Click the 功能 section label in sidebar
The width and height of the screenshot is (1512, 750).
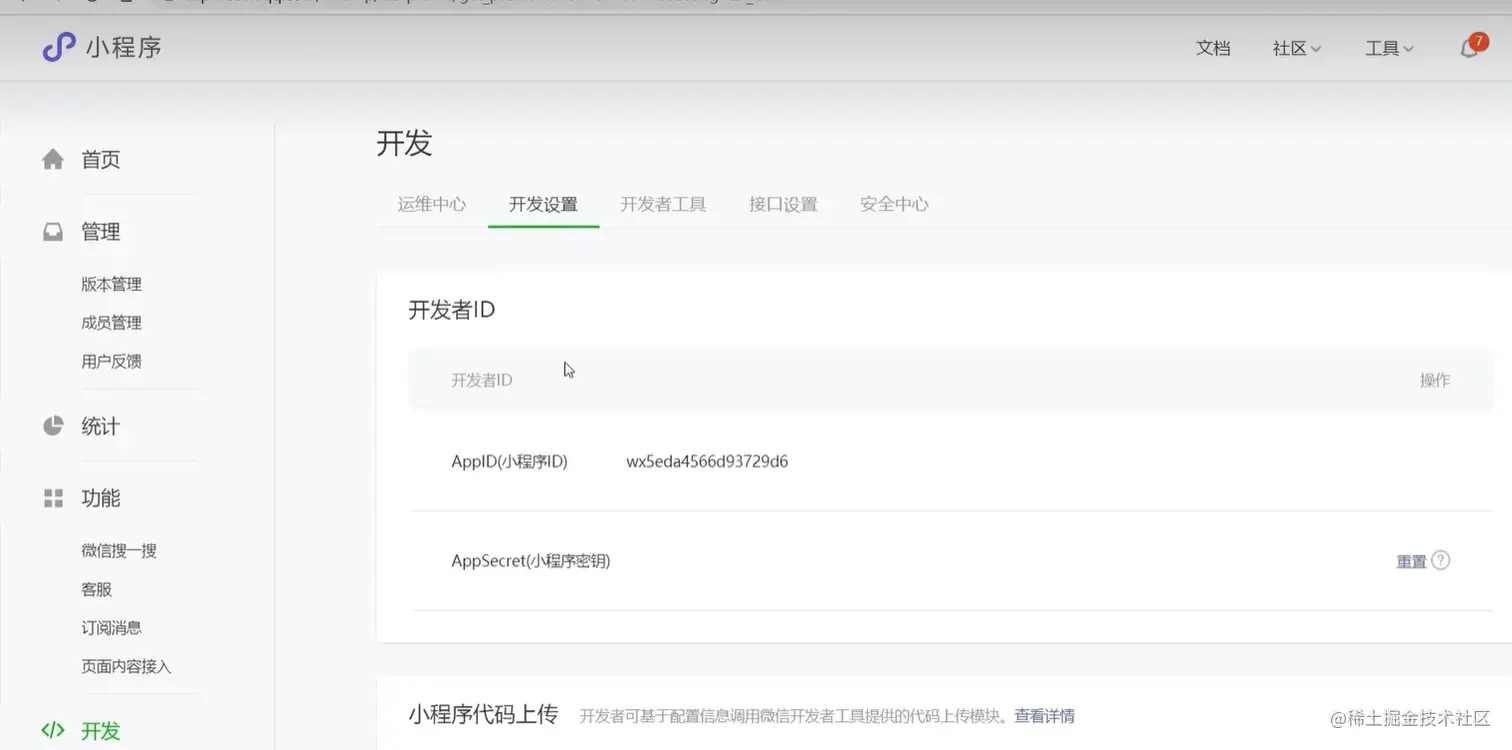pyautogui.click(x=101, y=498)
